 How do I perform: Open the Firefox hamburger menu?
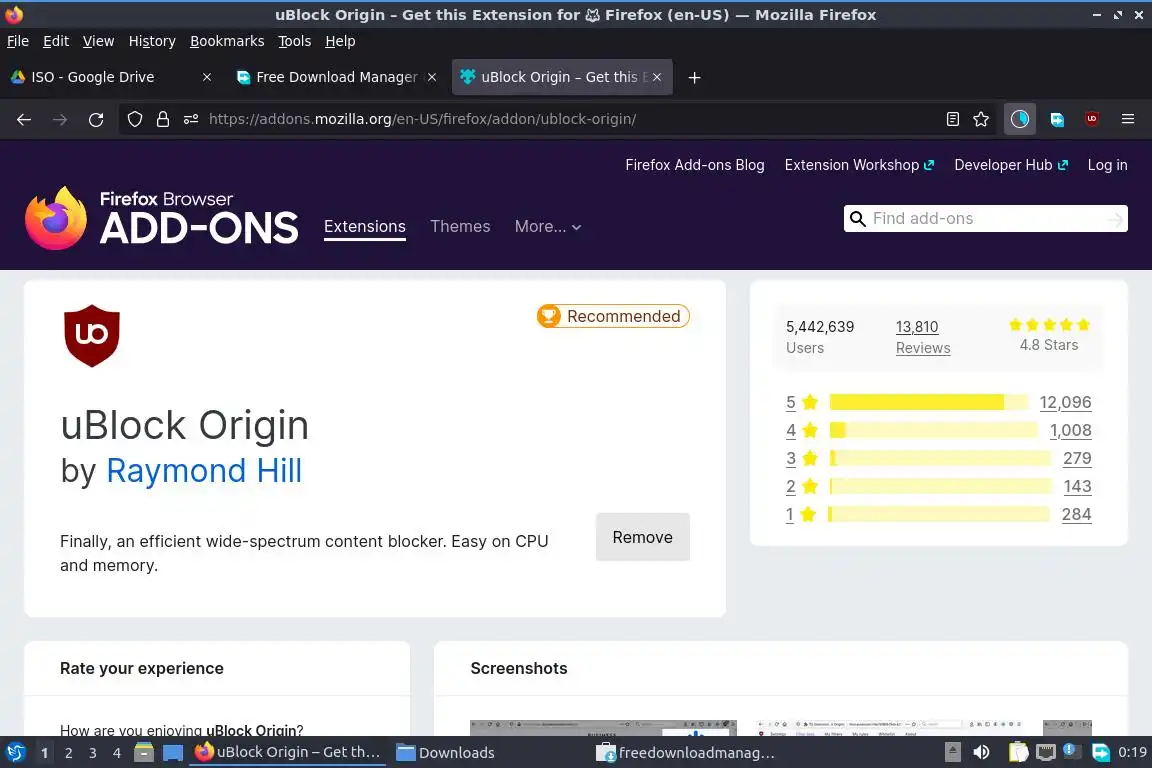[x=1128, y=119]
